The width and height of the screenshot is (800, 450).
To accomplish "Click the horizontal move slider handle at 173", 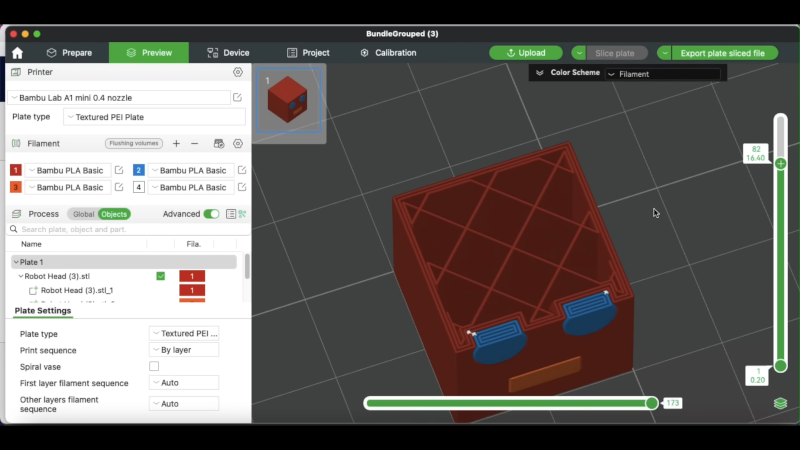I will pyautogui.click(x=652, y=403).
